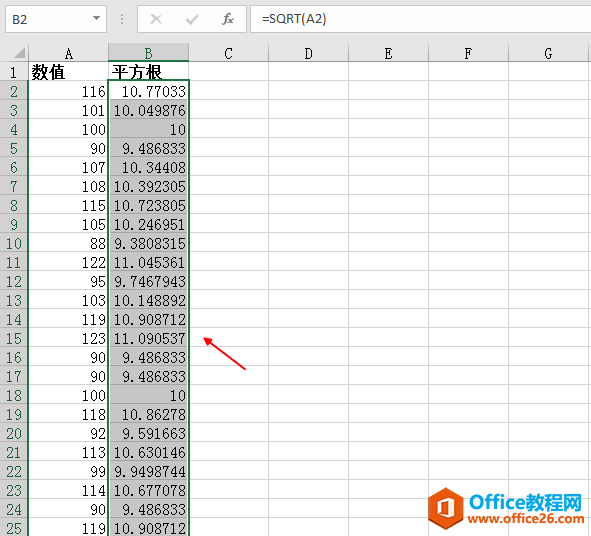Click cell B19 containing 10.86278
The width and height of the screenshot is (591, 536).
click(149, 414)
